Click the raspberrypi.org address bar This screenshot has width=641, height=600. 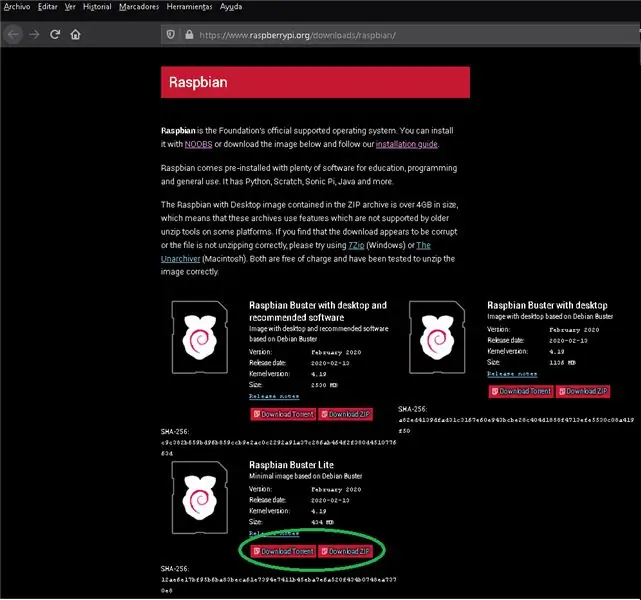point(401,35)
